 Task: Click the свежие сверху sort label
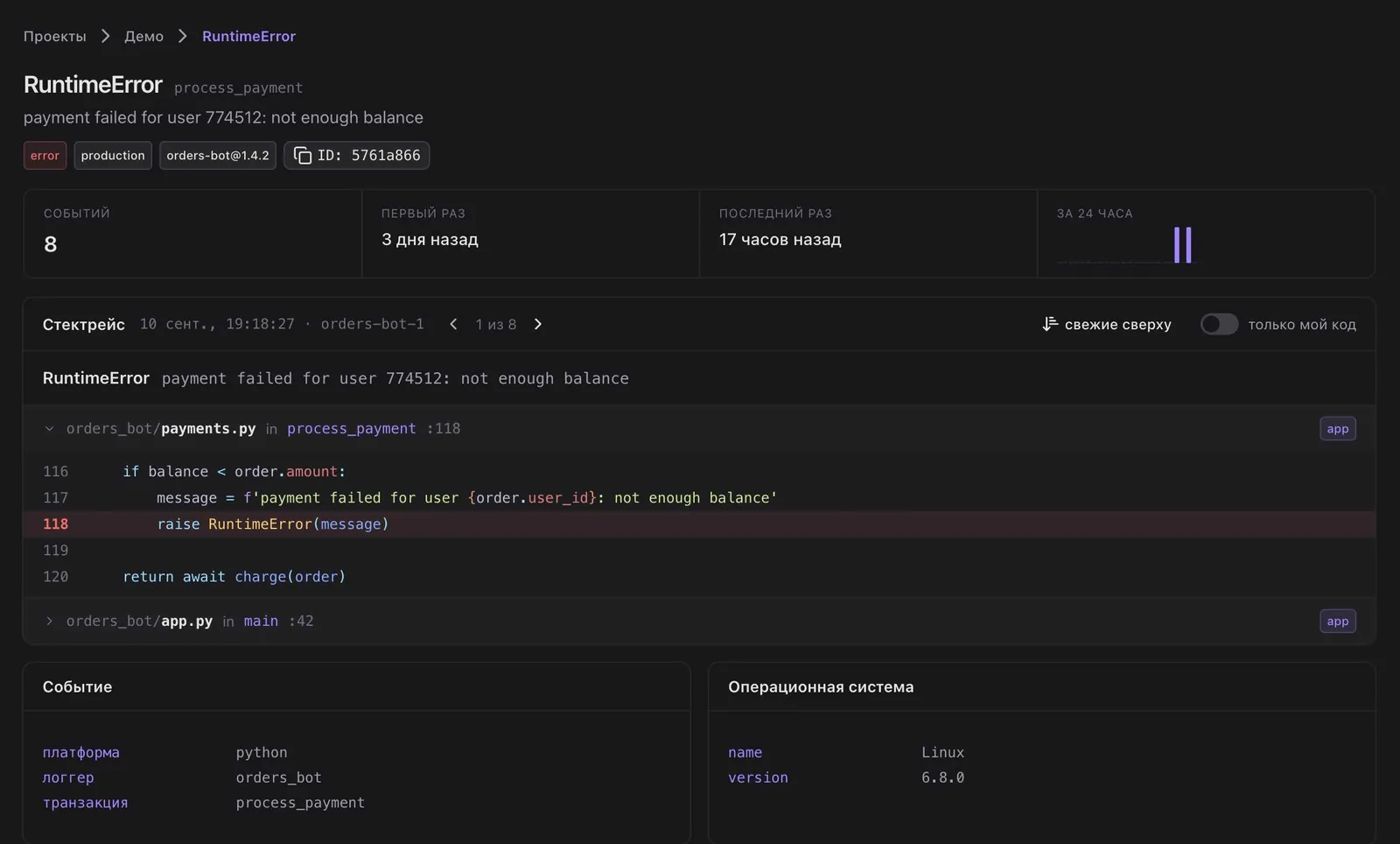point(1117,324)
